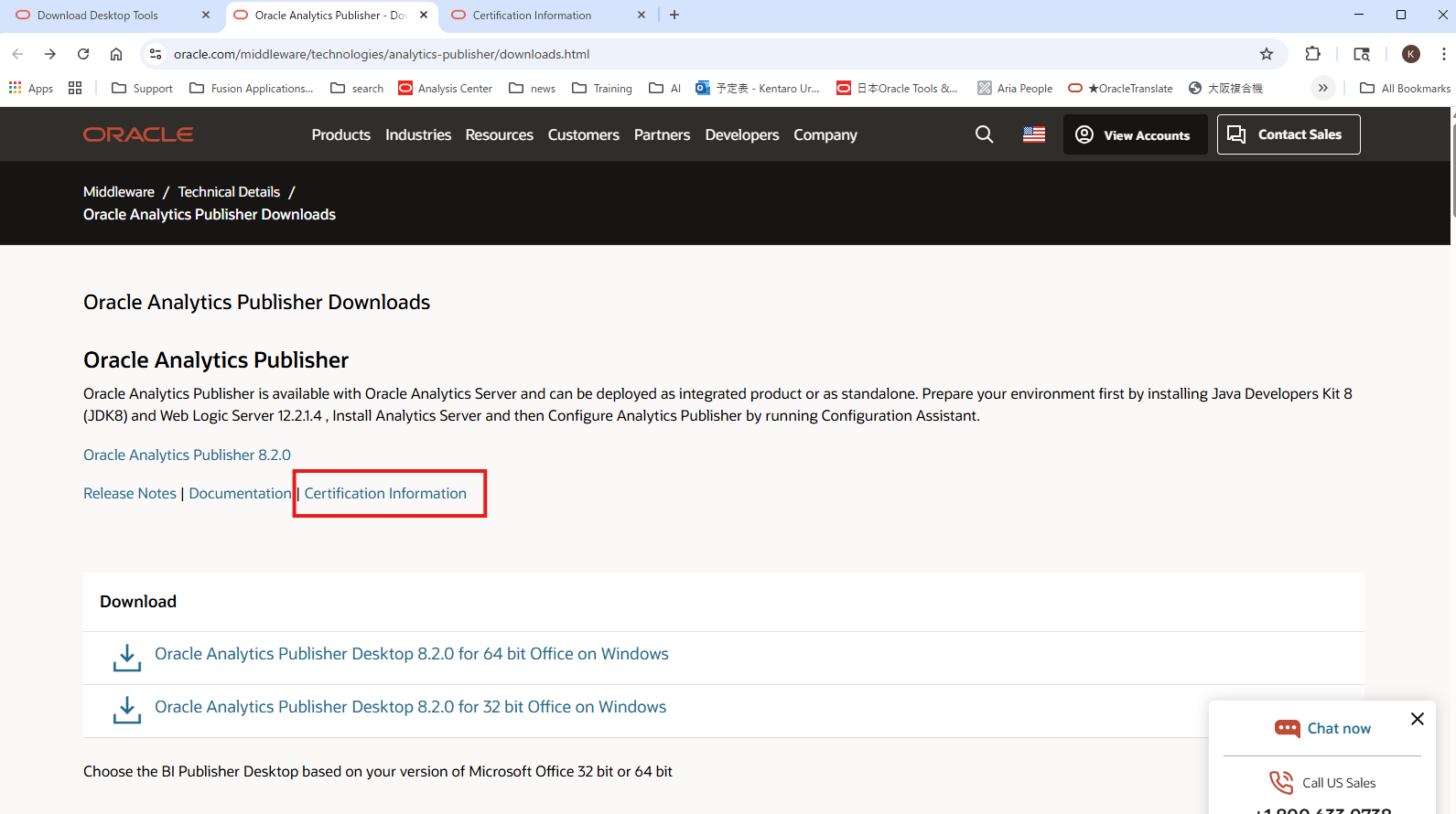
Task: Expand the news bookmarks folder
Action: [533, 88]
